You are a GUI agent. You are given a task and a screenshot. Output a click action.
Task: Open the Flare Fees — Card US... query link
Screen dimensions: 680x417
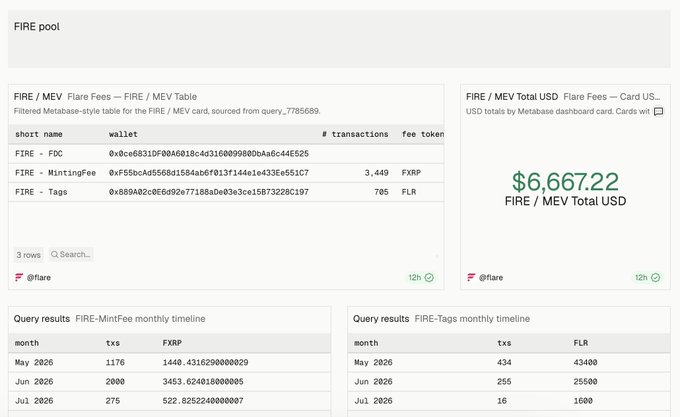611,97
